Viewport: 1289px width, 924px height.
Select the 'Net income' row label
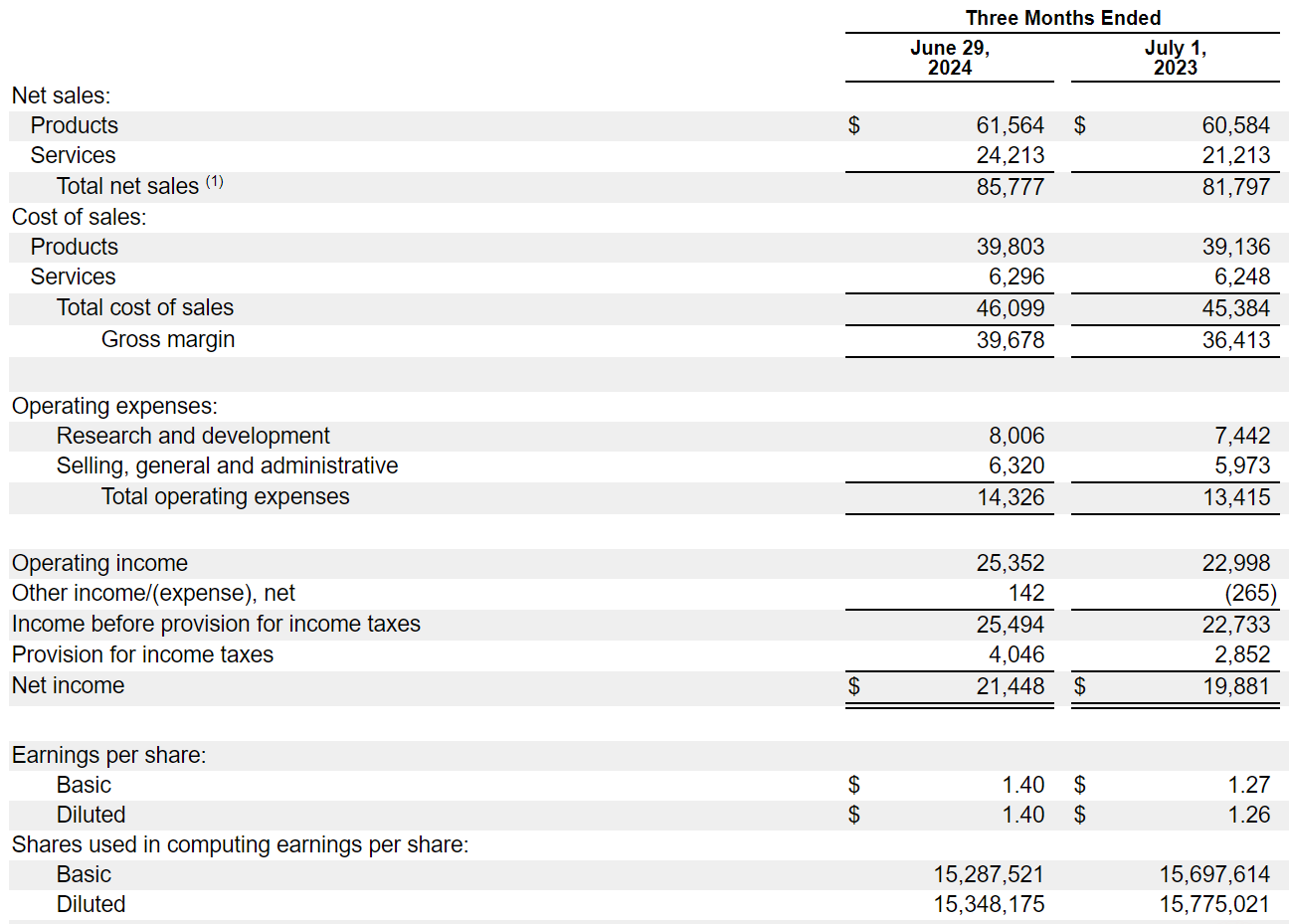click(x=68, y=685)
